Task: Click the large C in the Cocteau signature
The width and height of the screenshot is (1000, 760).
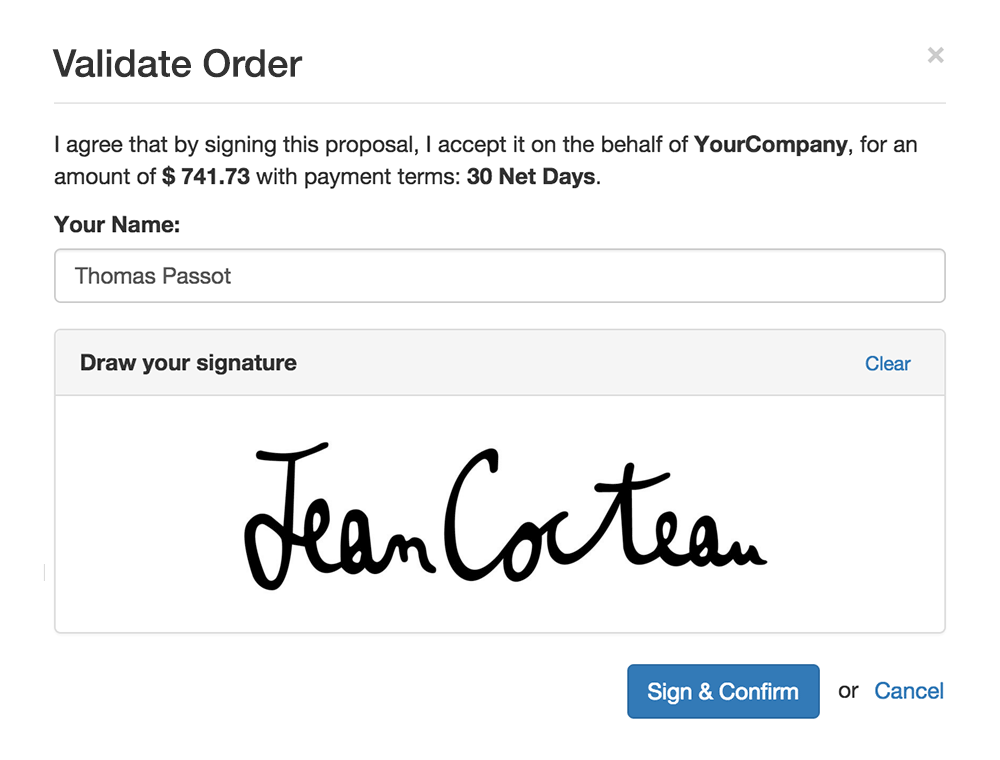Action: (x=472, y=515)
